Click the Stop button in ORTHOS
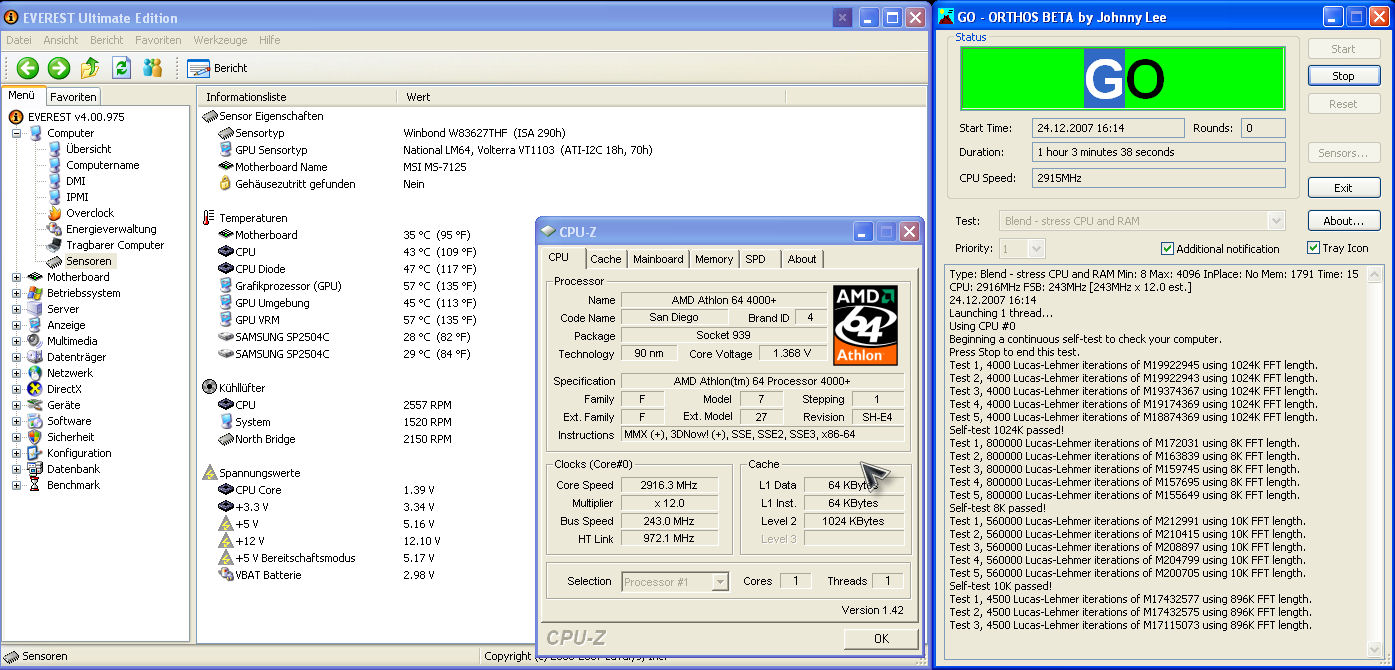Image resolution: width=1395 pixels, height=670 pixels. [1343, 76]
